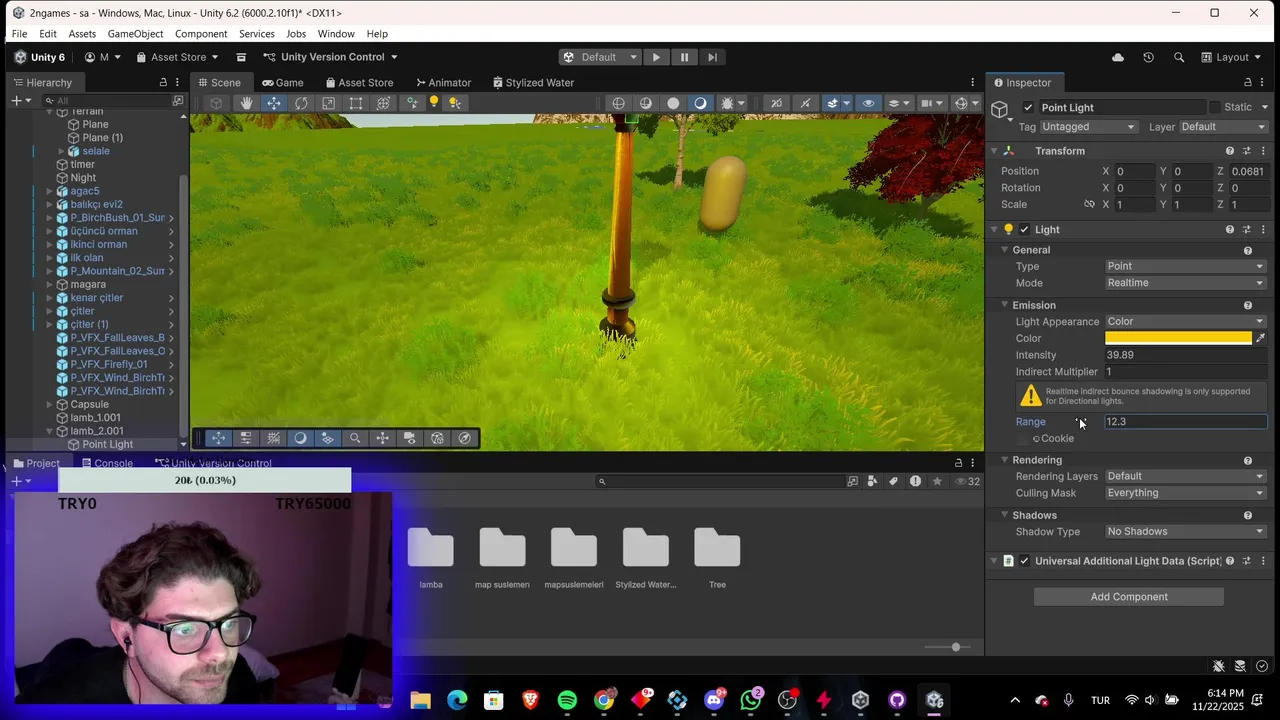Click the Step frame button
This screenshot has height=720, width=1280.
712,57
